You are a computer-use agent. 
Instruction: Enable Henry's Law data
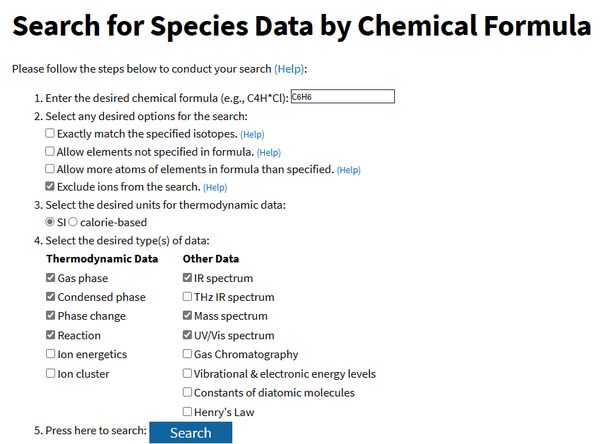(188, 412)
